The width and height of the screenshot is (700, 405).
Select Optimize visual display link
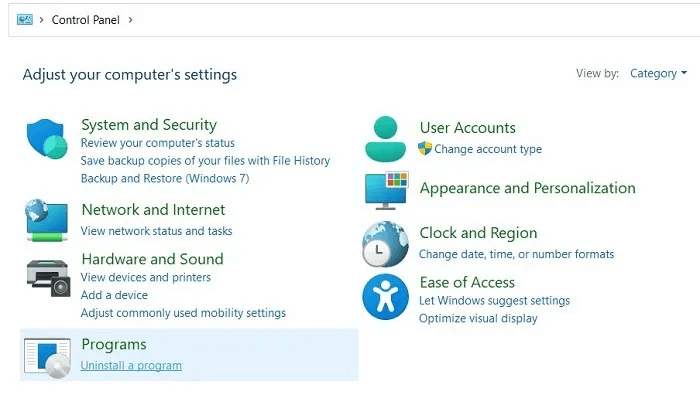pos(478,318)
